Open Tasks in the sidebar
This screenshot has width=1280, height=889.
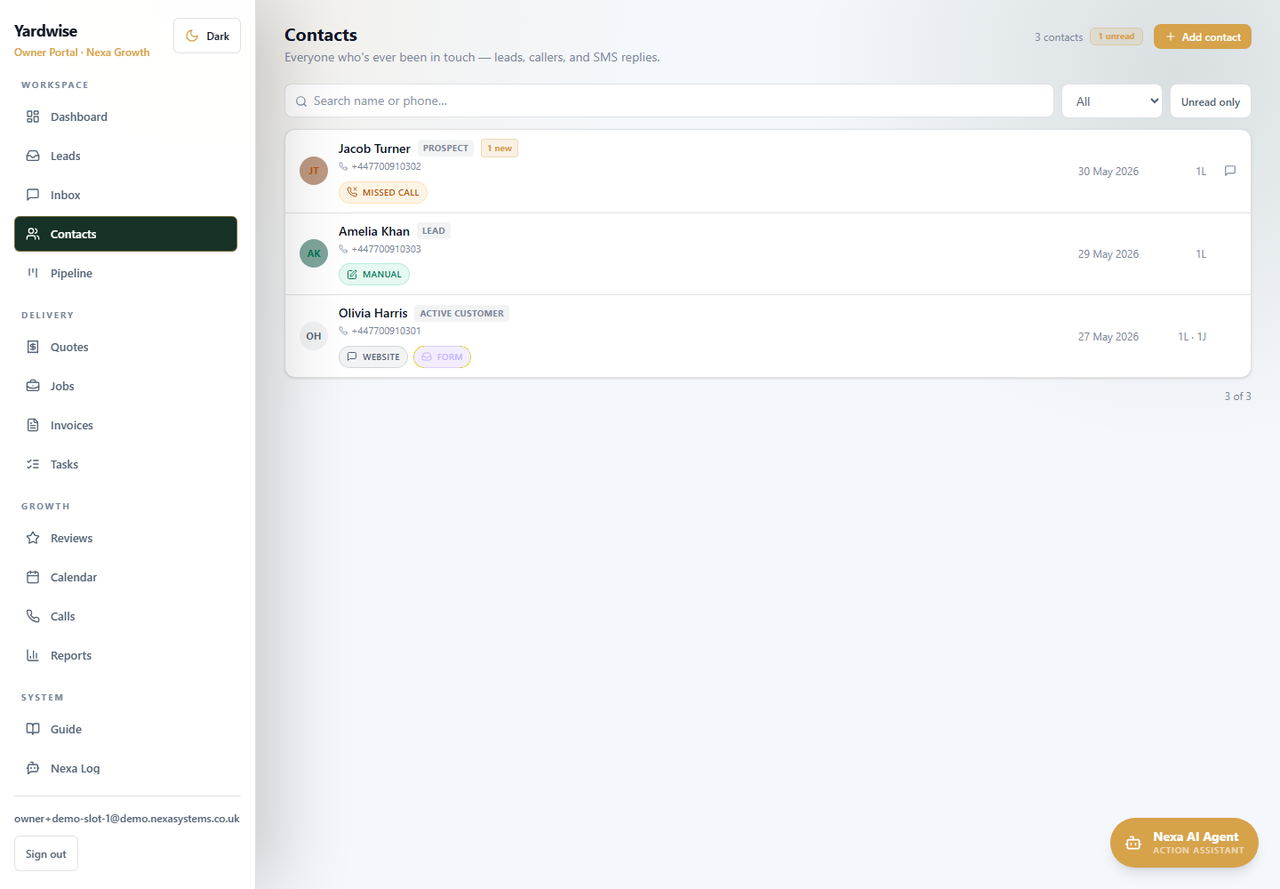tap(126, 464)
